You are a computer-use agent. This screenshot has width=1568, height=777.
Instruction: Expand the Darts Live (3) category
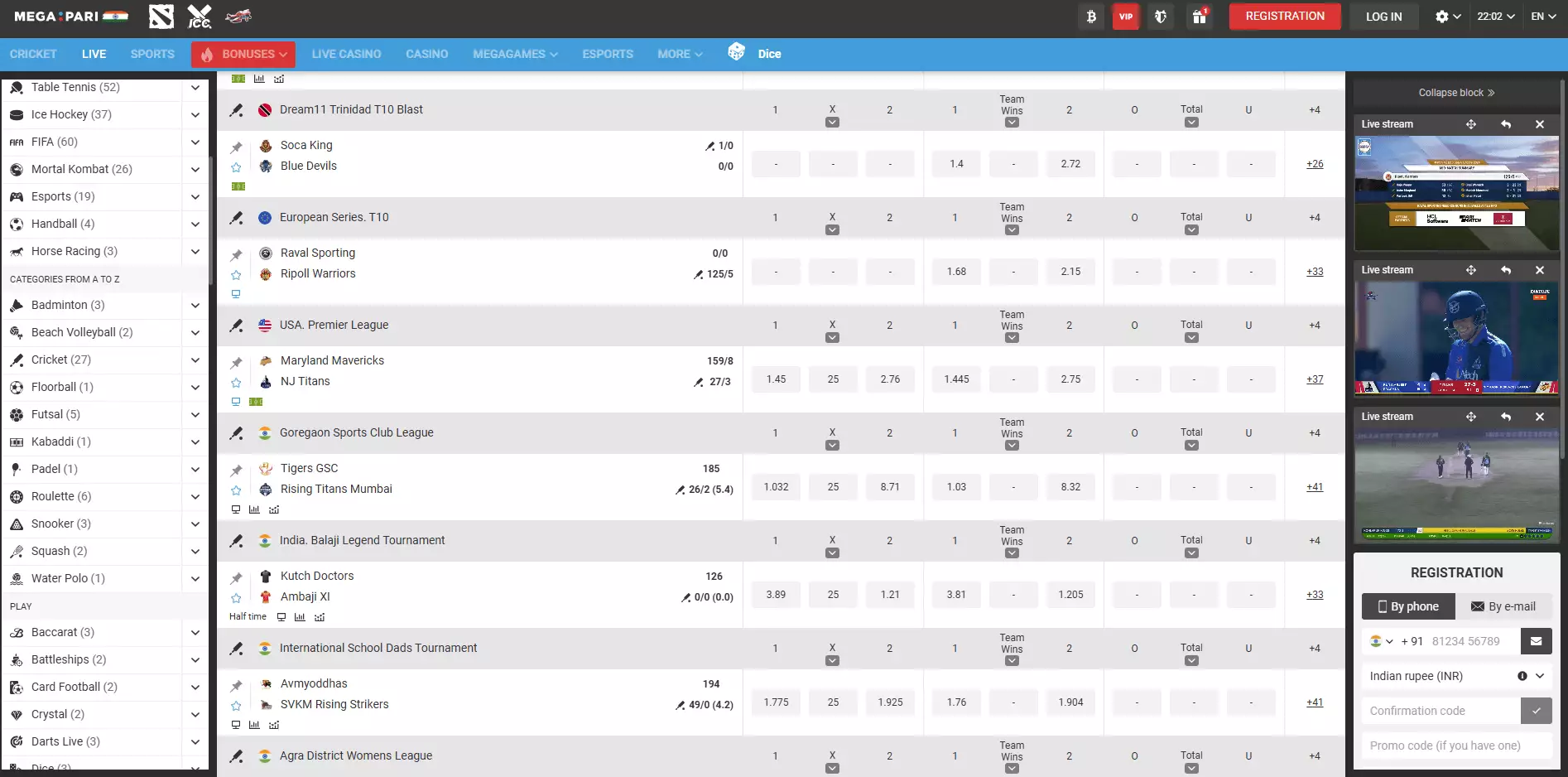(x=195, y=741)
